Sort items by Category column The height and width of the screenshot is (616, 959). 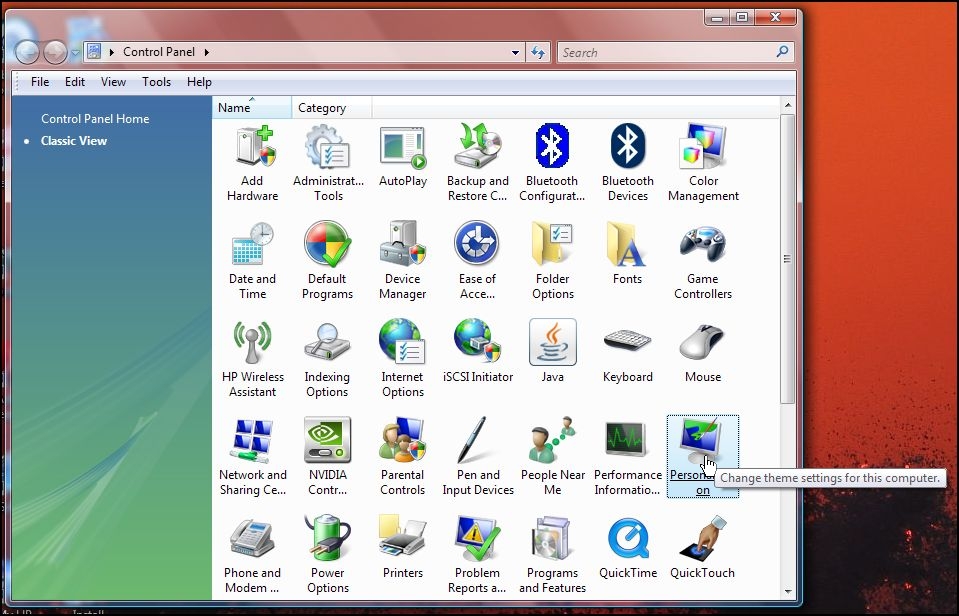(x=331, y=108)
